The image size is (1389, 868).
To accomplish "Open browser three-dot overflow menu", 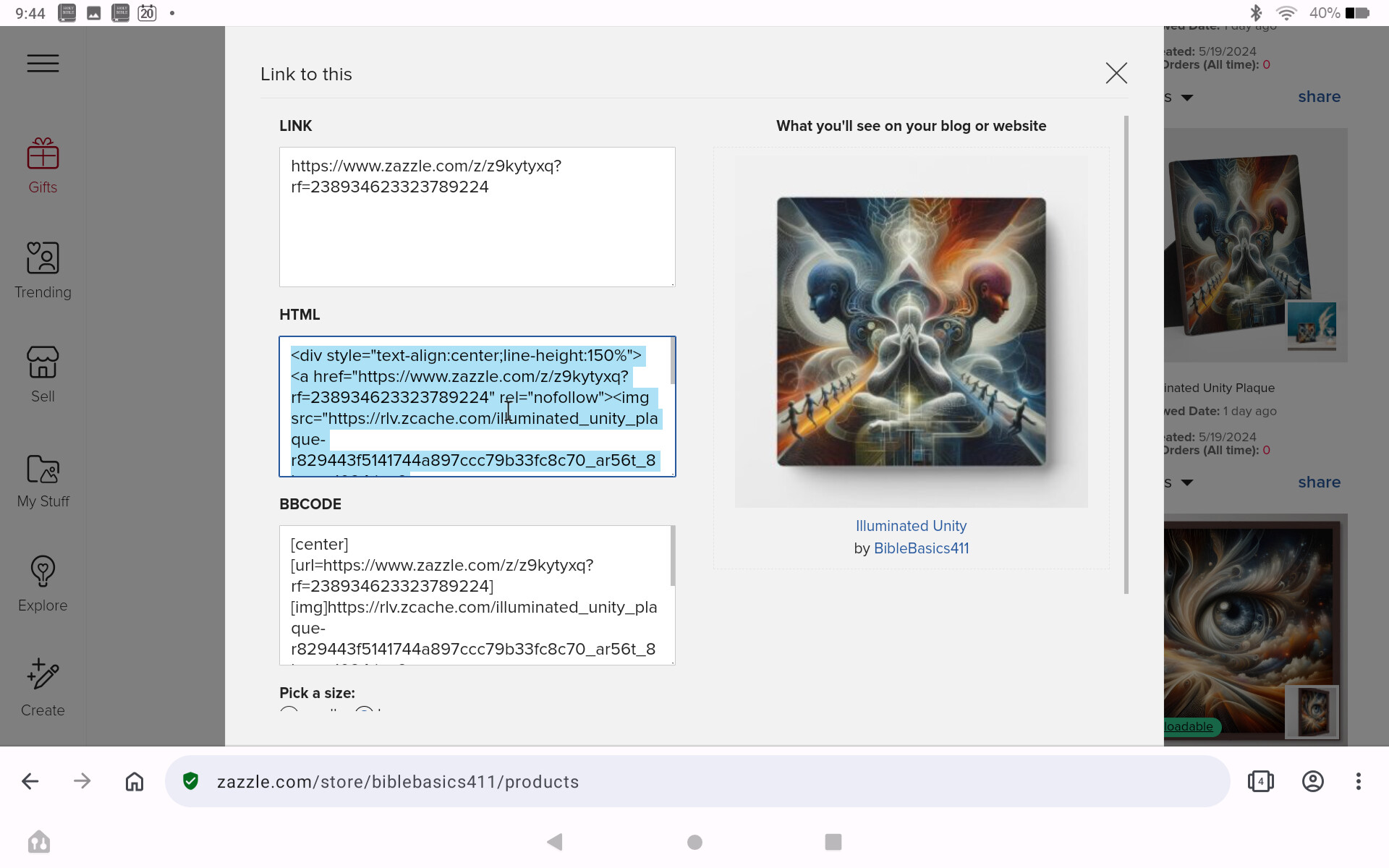I will point(1358,781).
